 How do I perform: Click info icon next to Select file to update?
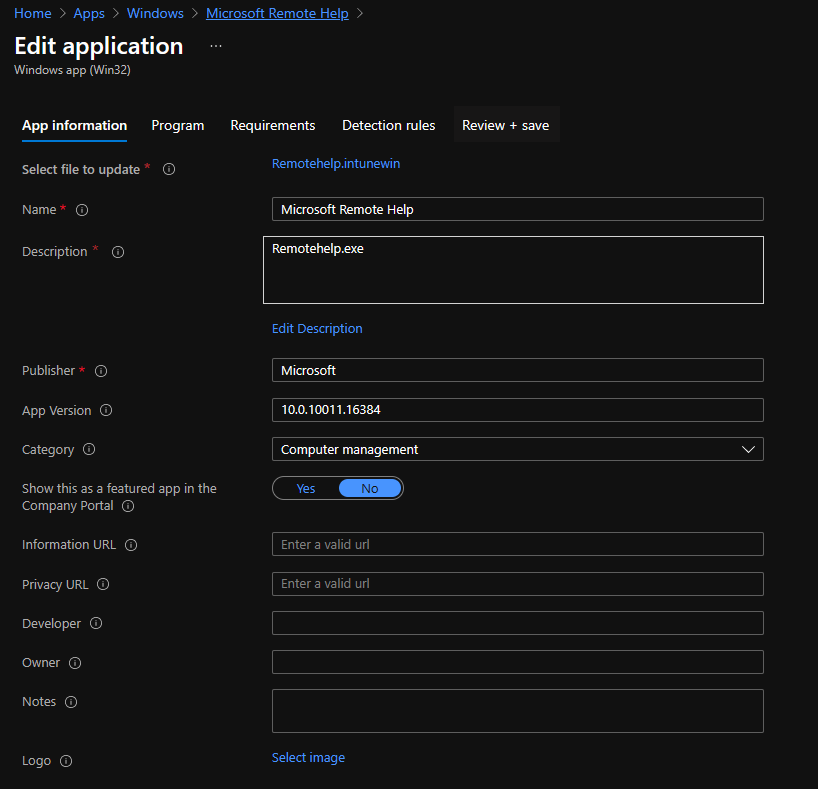point(169,169)
